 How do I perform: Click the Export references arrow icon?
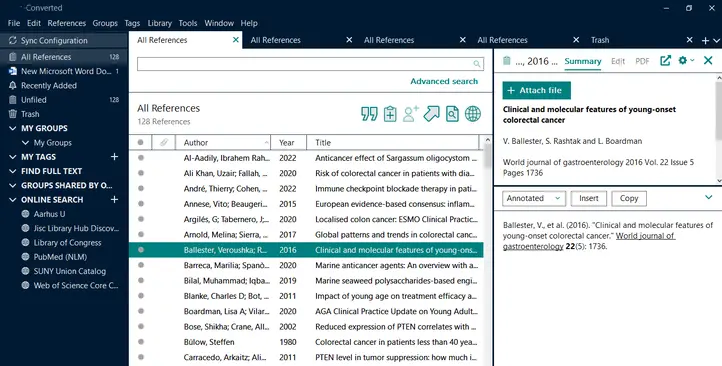pos(431,114)
